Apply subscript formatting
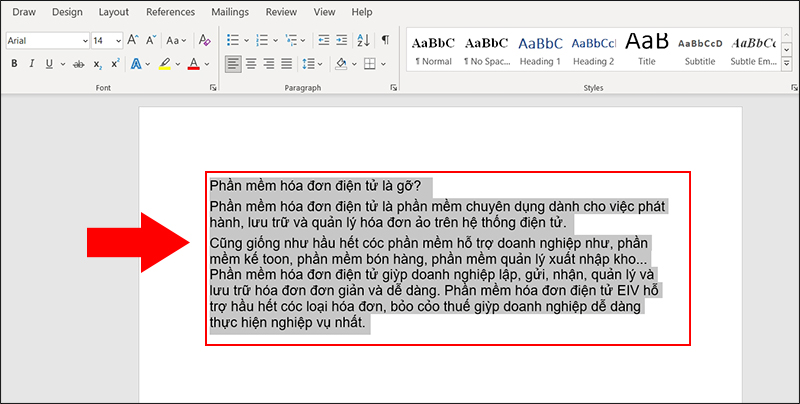The image size is (800, 404). coord(98,64)
